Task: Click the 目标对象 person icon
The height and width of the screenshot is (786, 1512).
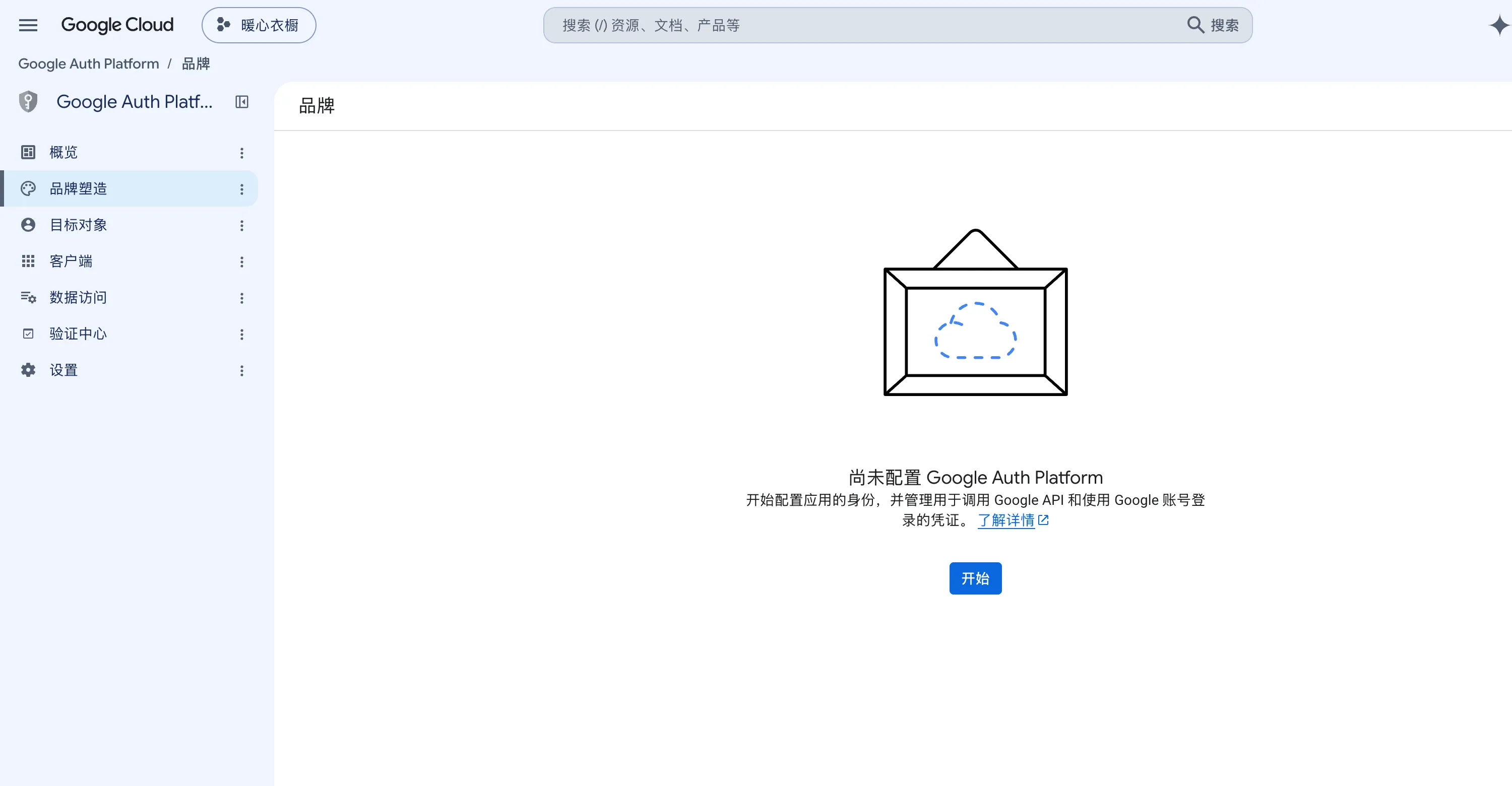Action: point(28,225)
